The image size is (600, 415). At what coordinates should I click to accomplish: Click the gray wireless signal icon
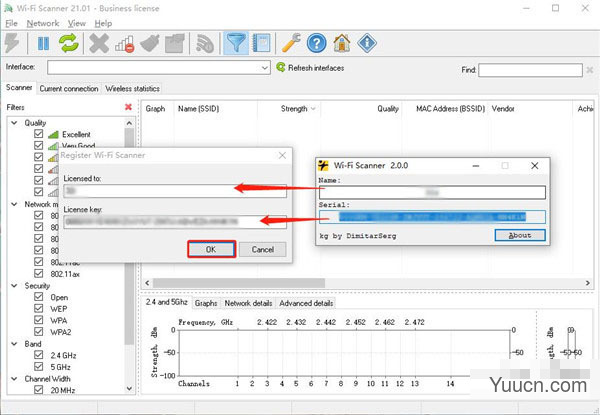pos(205,43)
